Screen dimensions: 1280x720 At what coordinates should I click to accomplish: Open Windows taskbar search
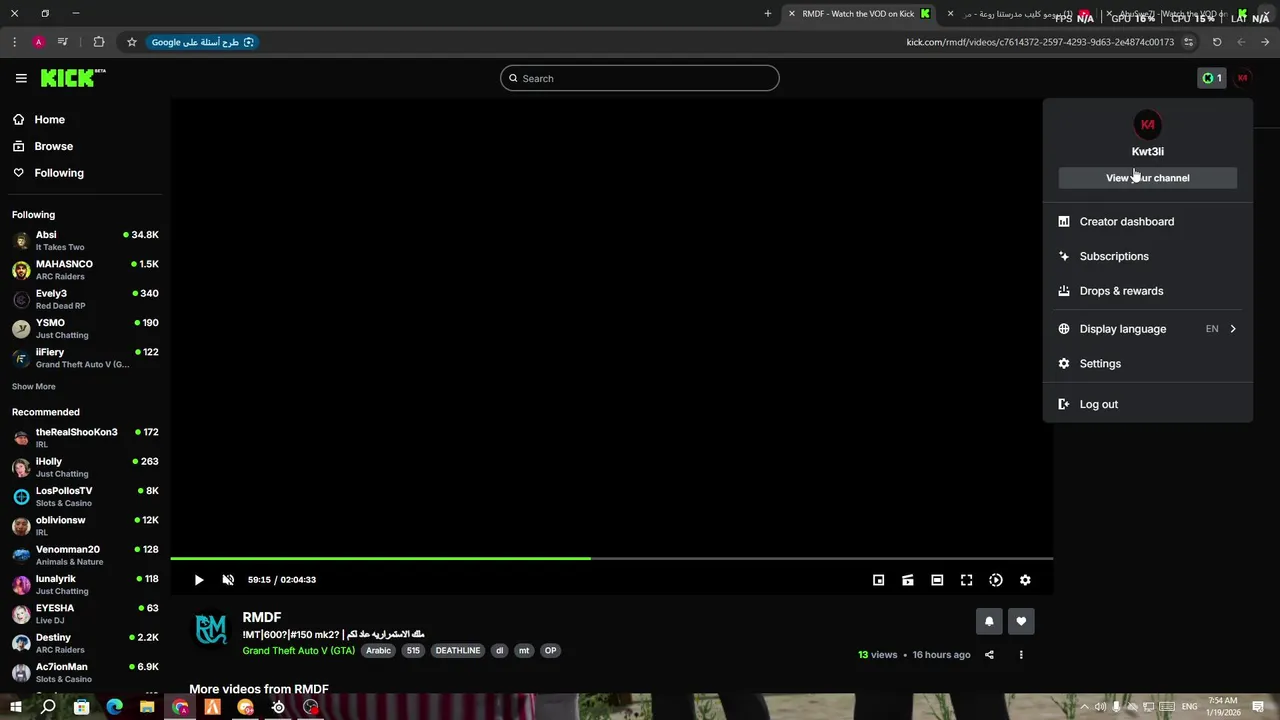tap(48, 707)
